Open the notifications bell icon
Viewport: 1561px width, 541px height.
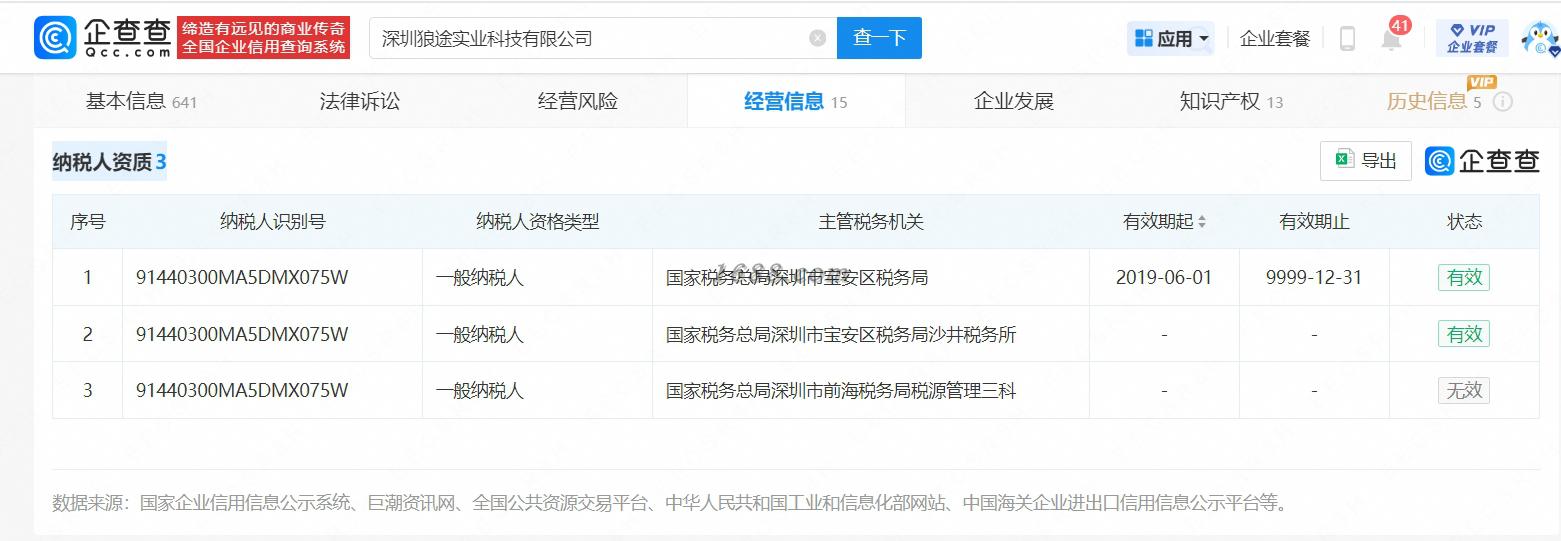[x=1391, y=40]
